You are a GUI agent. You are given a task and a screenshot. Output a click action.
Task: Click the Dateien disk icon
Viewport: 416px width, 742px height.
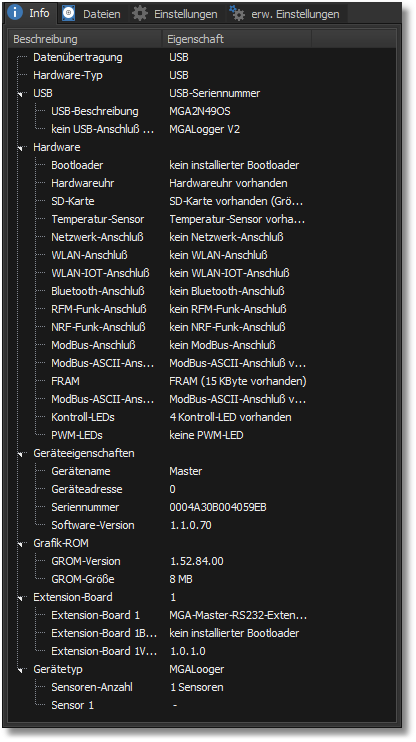69,13
